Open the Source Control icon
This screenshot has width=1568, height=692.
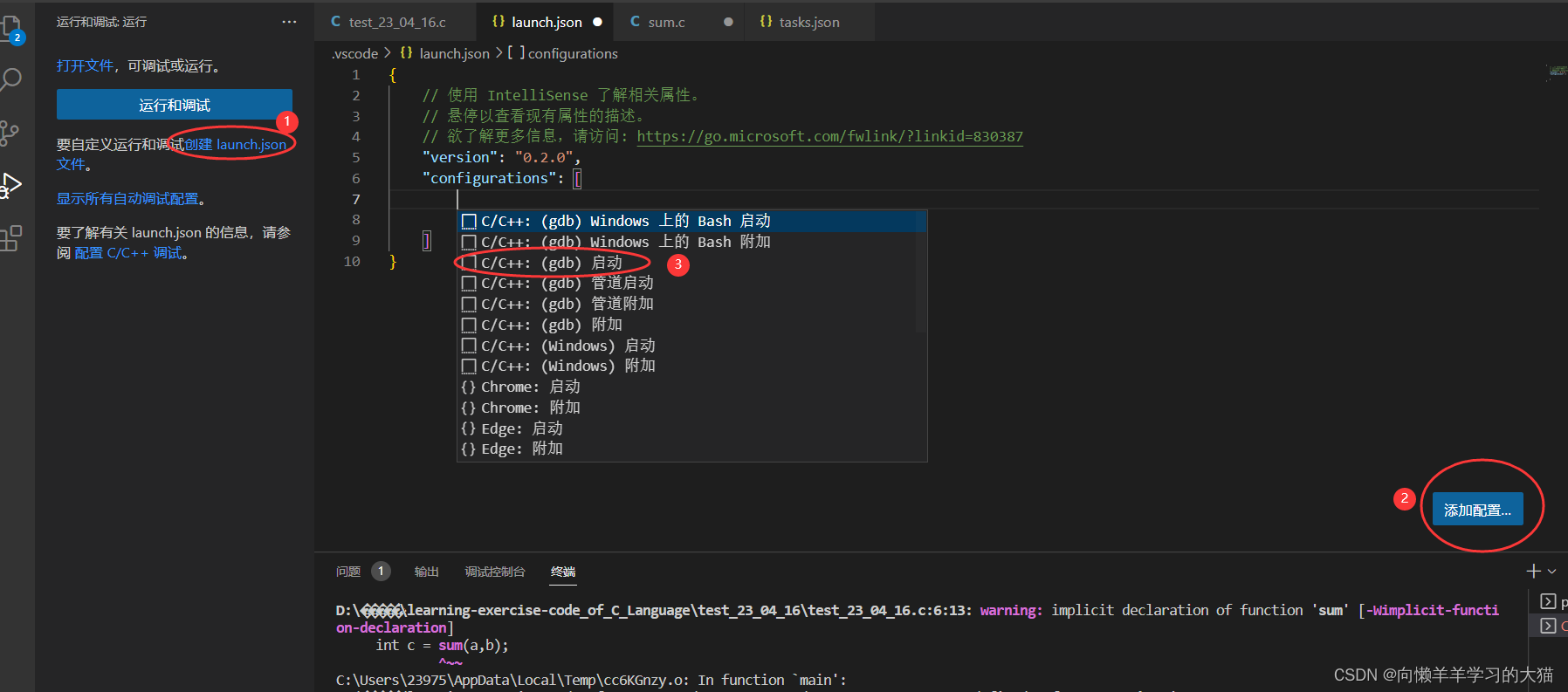point(10,133)
